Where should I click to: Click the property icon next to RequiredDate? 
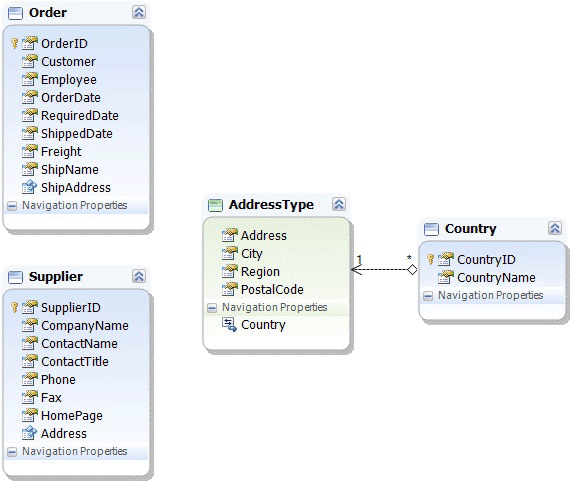point(30,115)
